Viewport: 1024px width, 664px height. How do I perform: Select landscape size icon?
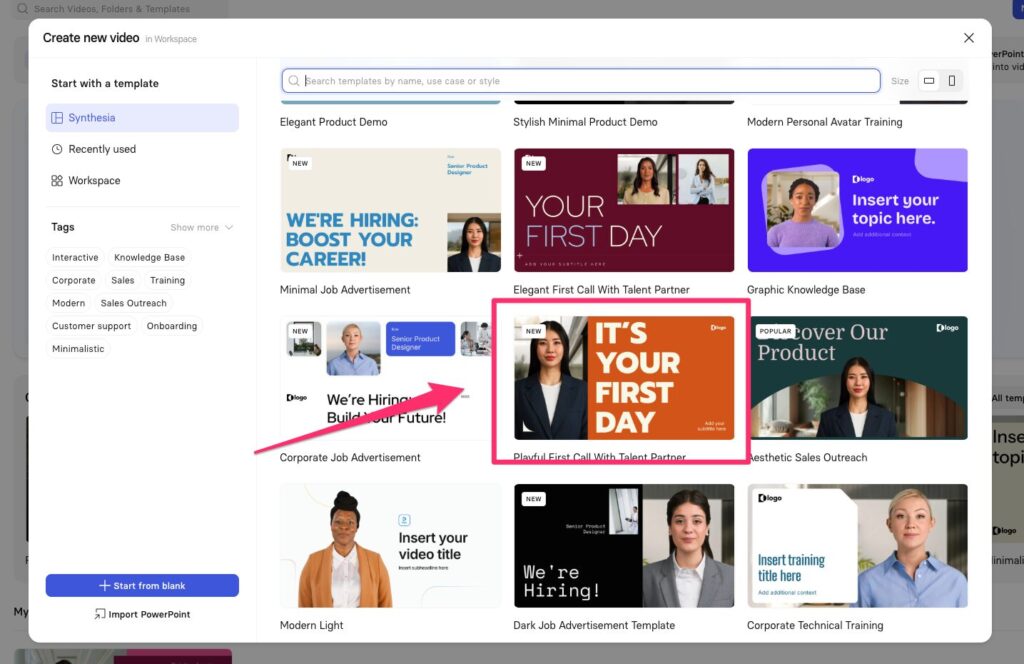929,80
